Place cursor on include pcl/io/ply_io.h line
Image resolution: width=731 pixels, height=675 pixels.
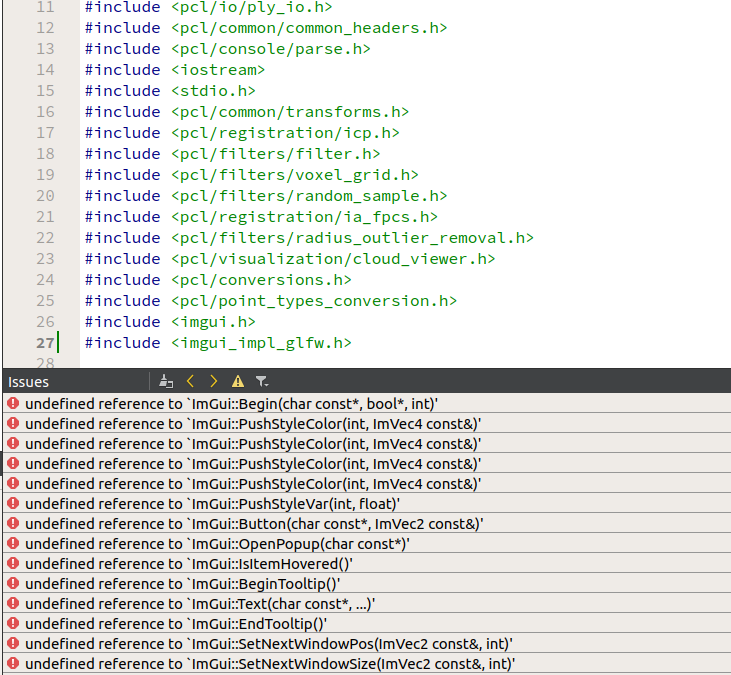coord(208,7)
